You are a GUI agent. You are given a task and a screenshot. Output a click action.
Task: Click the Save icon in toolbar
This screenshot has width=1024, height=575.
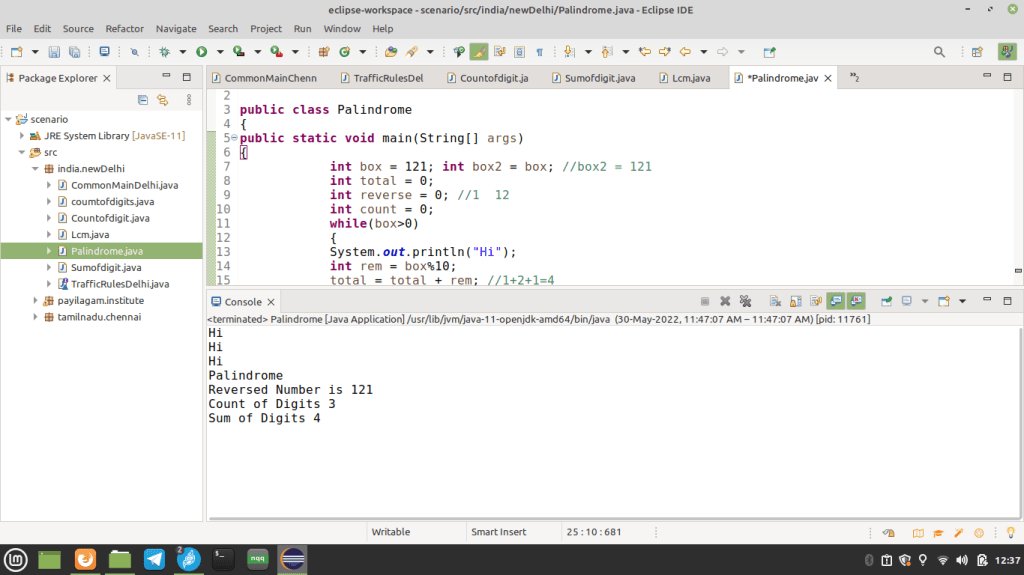coord(54,52)
